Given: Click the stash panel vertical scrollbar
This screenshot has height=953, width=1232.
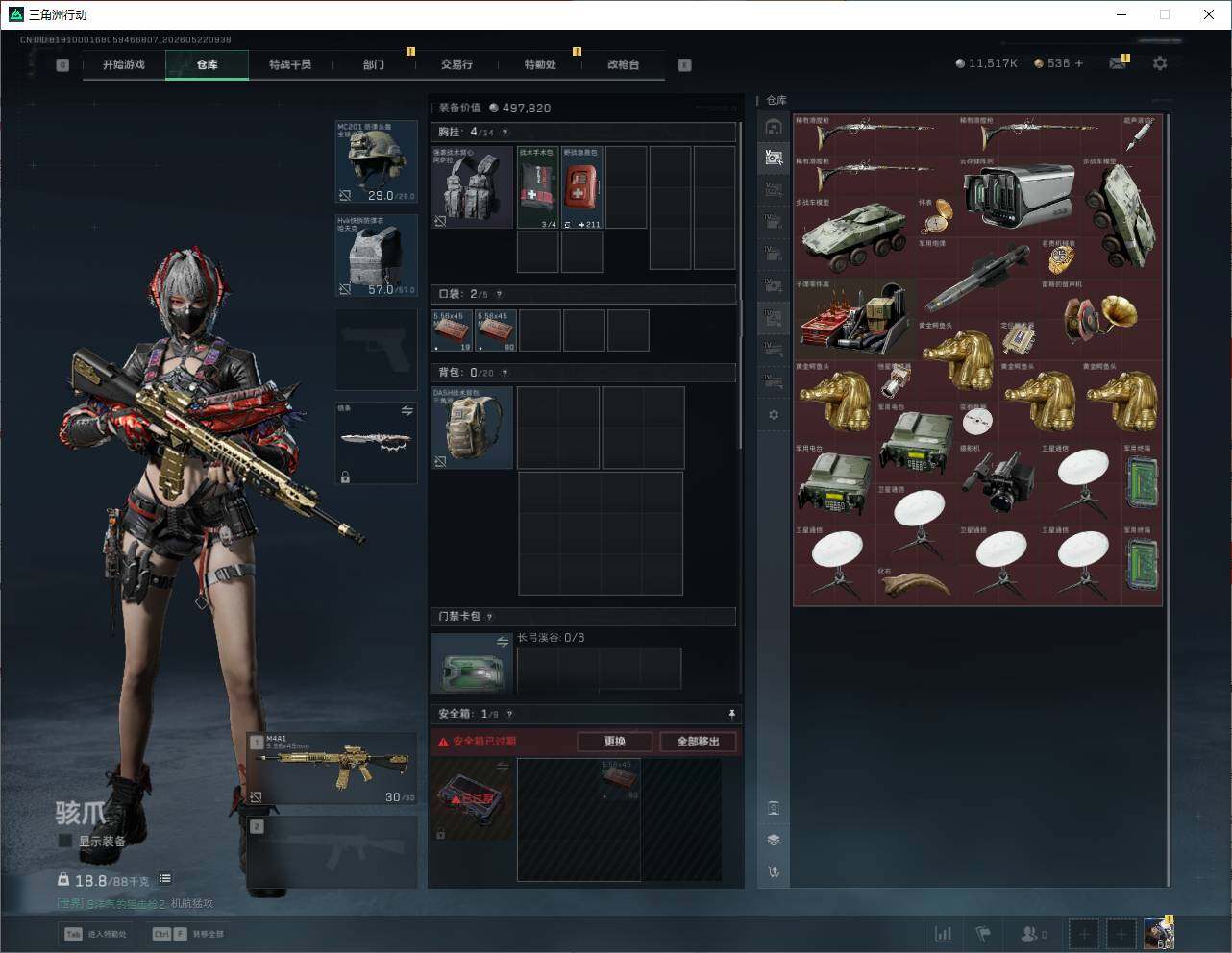Looking at the screenshot, I should point(1169,500).
